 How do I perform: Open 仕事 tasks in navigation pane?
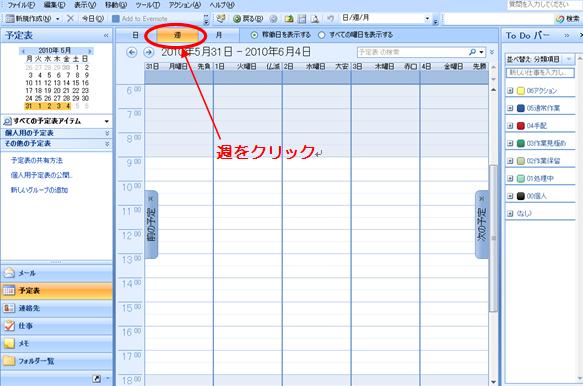(57, 326)
